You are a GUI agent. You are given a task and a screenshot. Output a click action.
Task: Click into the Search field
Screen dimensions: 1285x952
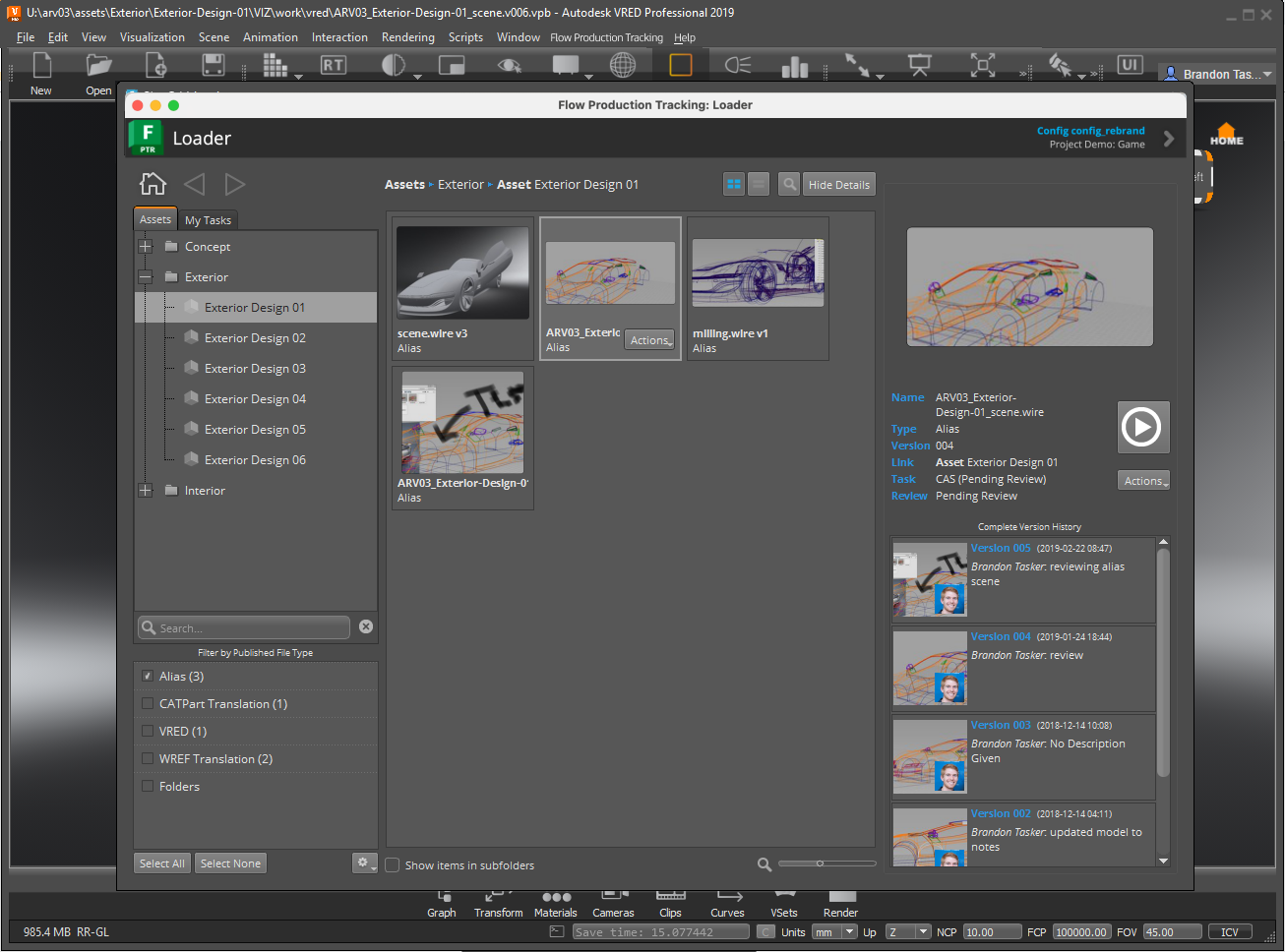coord(244,627)
